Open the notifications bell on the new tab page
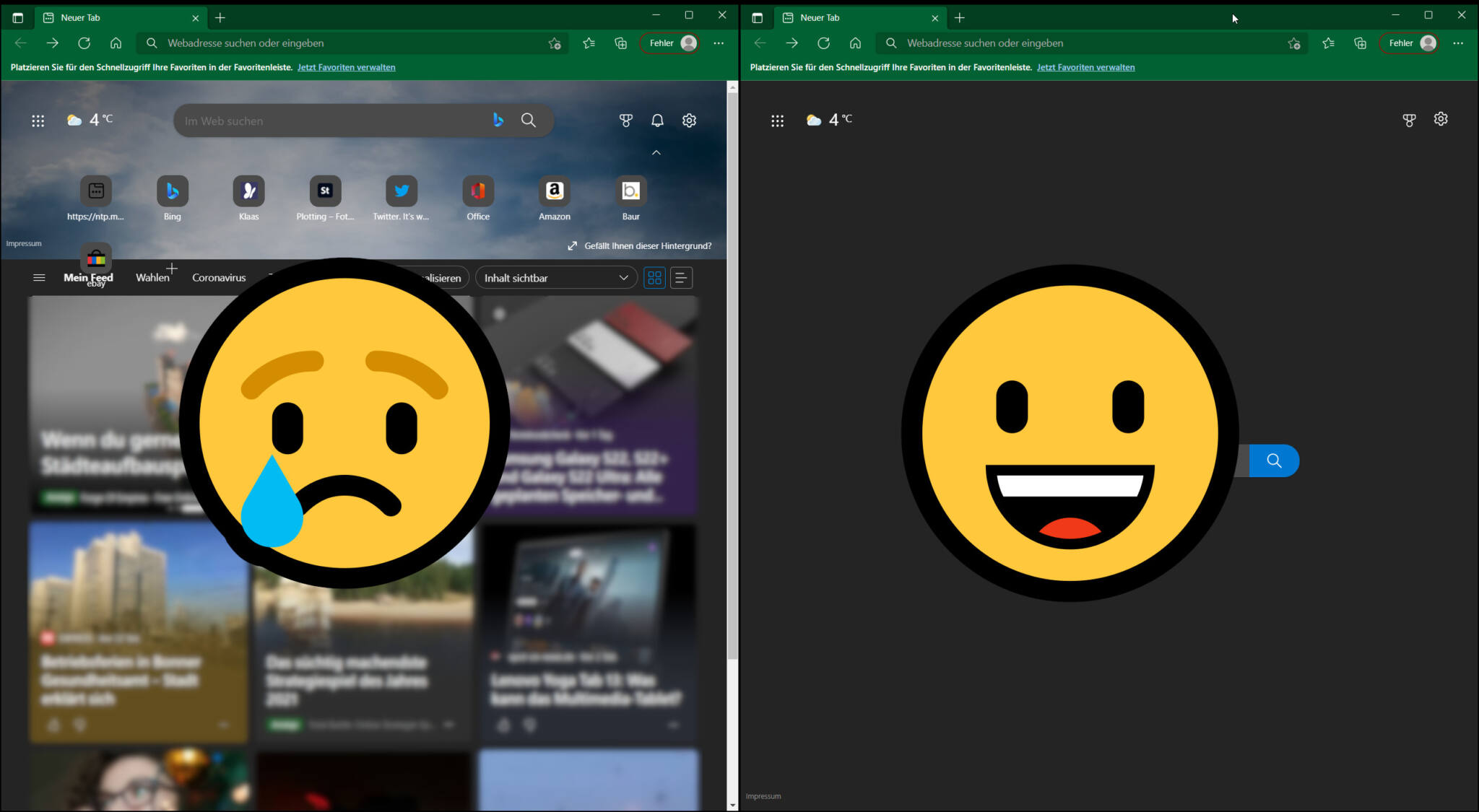 (x=657, y=120)
